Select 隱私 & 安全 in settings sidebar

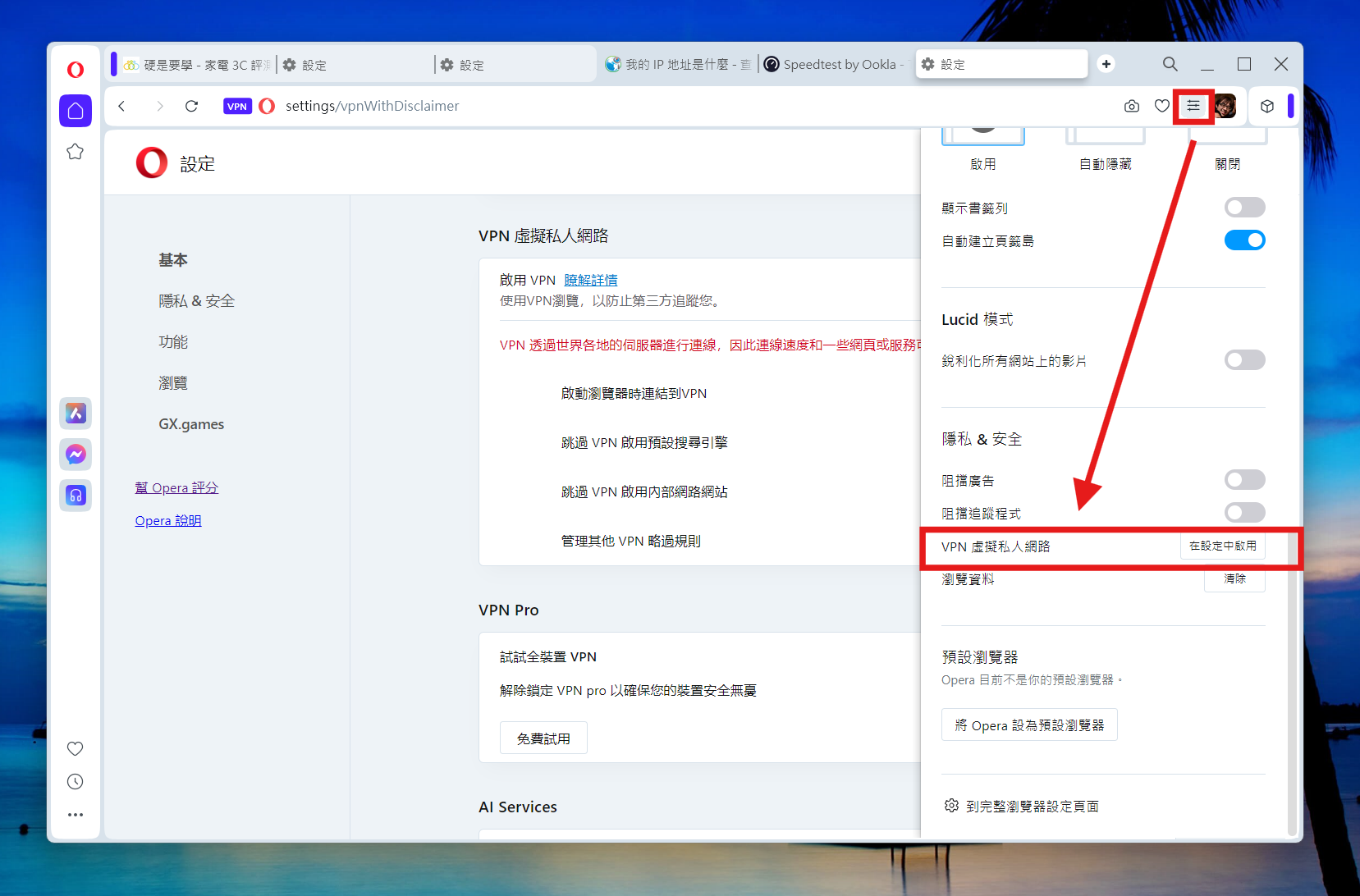click(196, 301)
